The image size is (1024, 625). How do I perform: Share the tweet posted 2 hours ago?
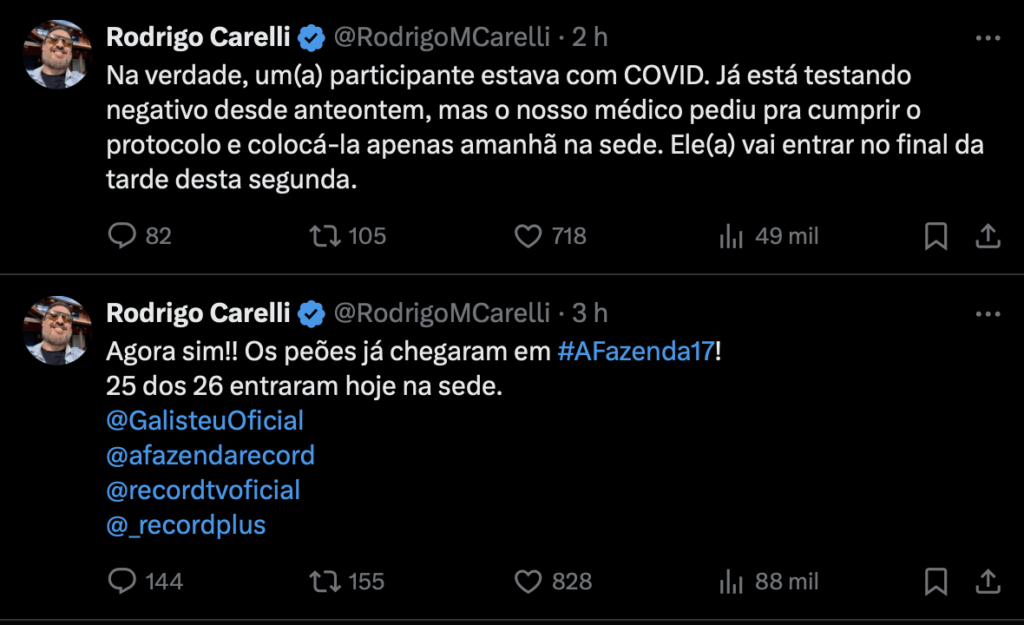pyautogui.click(x=987, y=236)
